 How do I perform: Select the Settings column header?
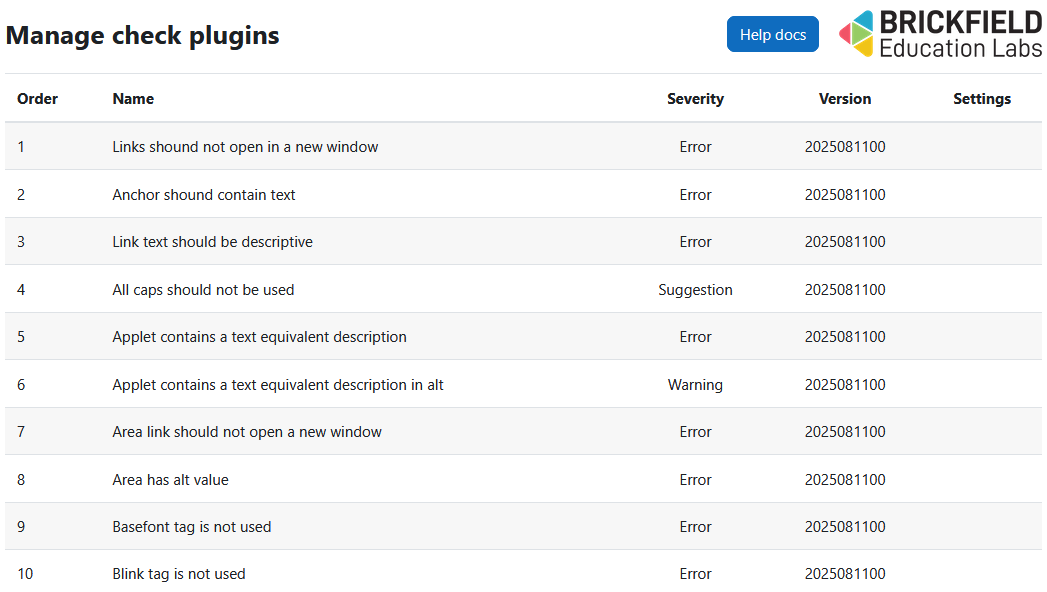coord(982,99)
